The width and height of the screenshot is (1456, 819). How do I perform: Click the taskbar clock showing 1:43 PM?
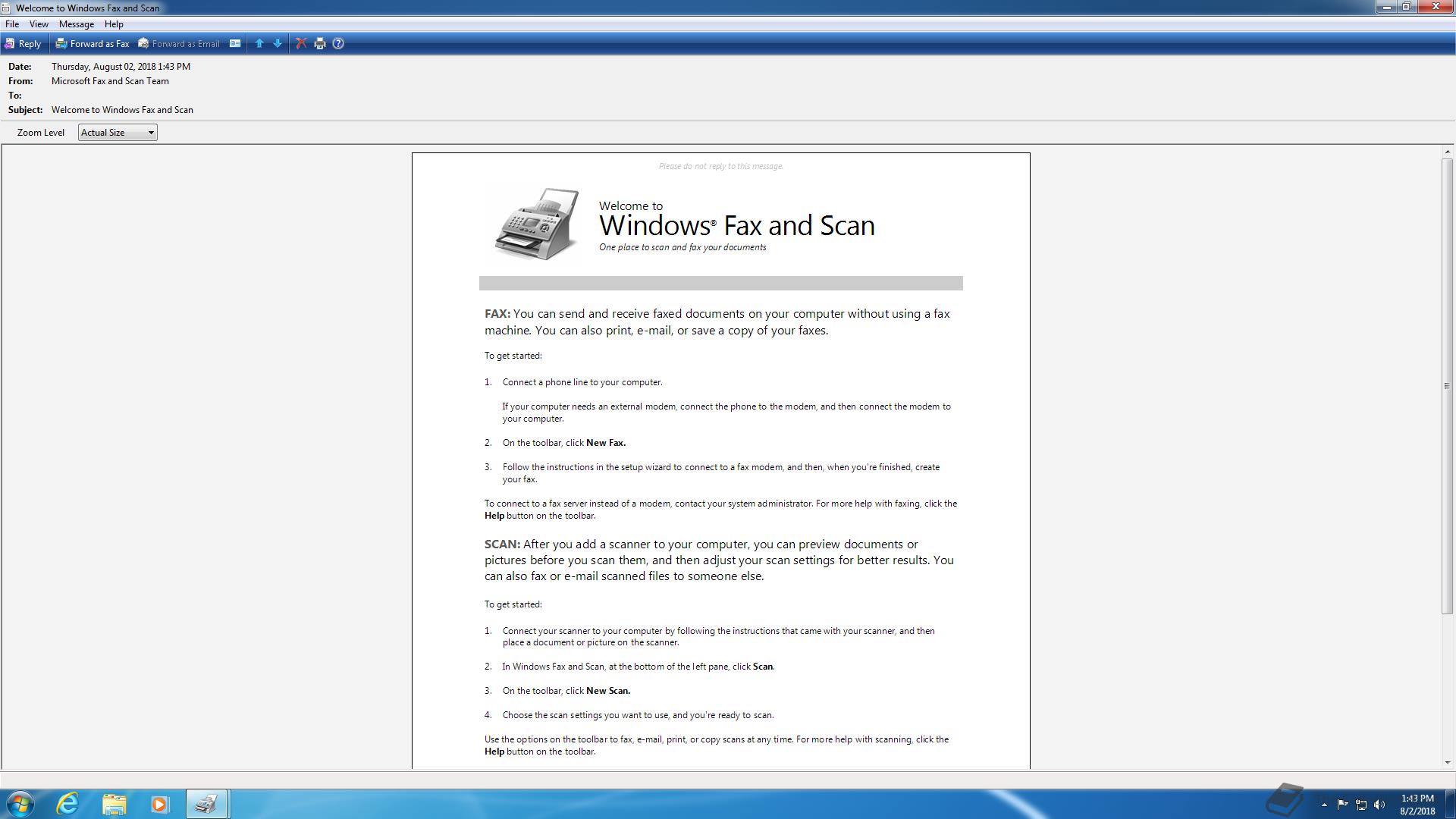point(1417,805)
